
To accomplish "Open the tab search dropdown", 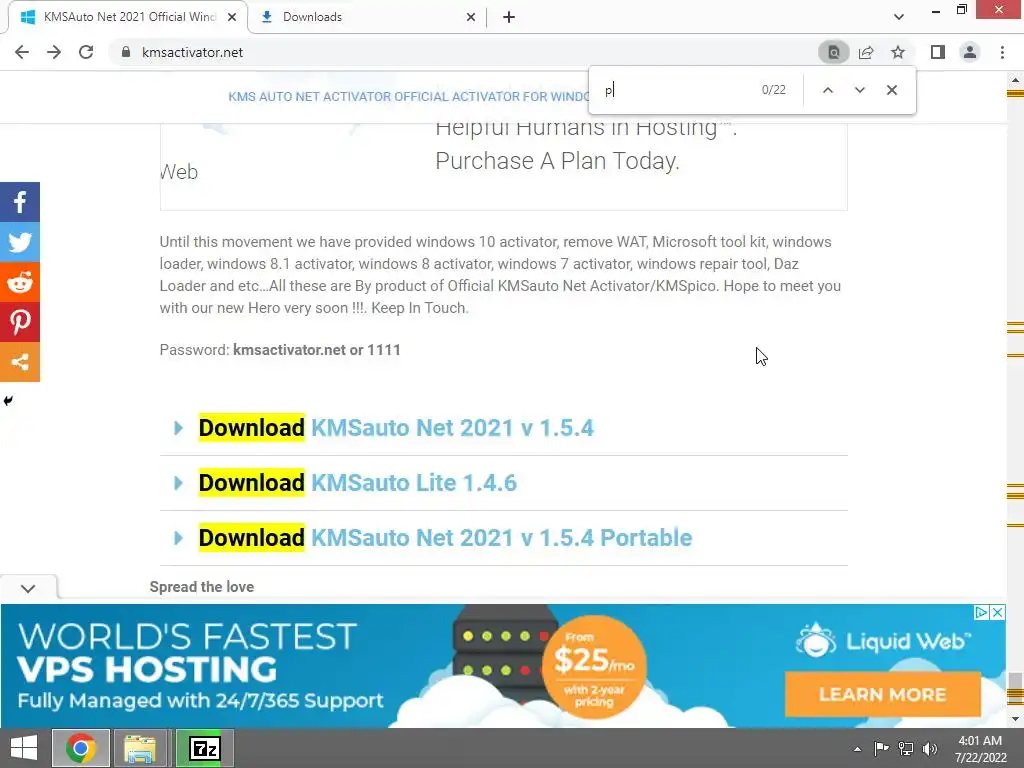I will [x=899, y=17].
